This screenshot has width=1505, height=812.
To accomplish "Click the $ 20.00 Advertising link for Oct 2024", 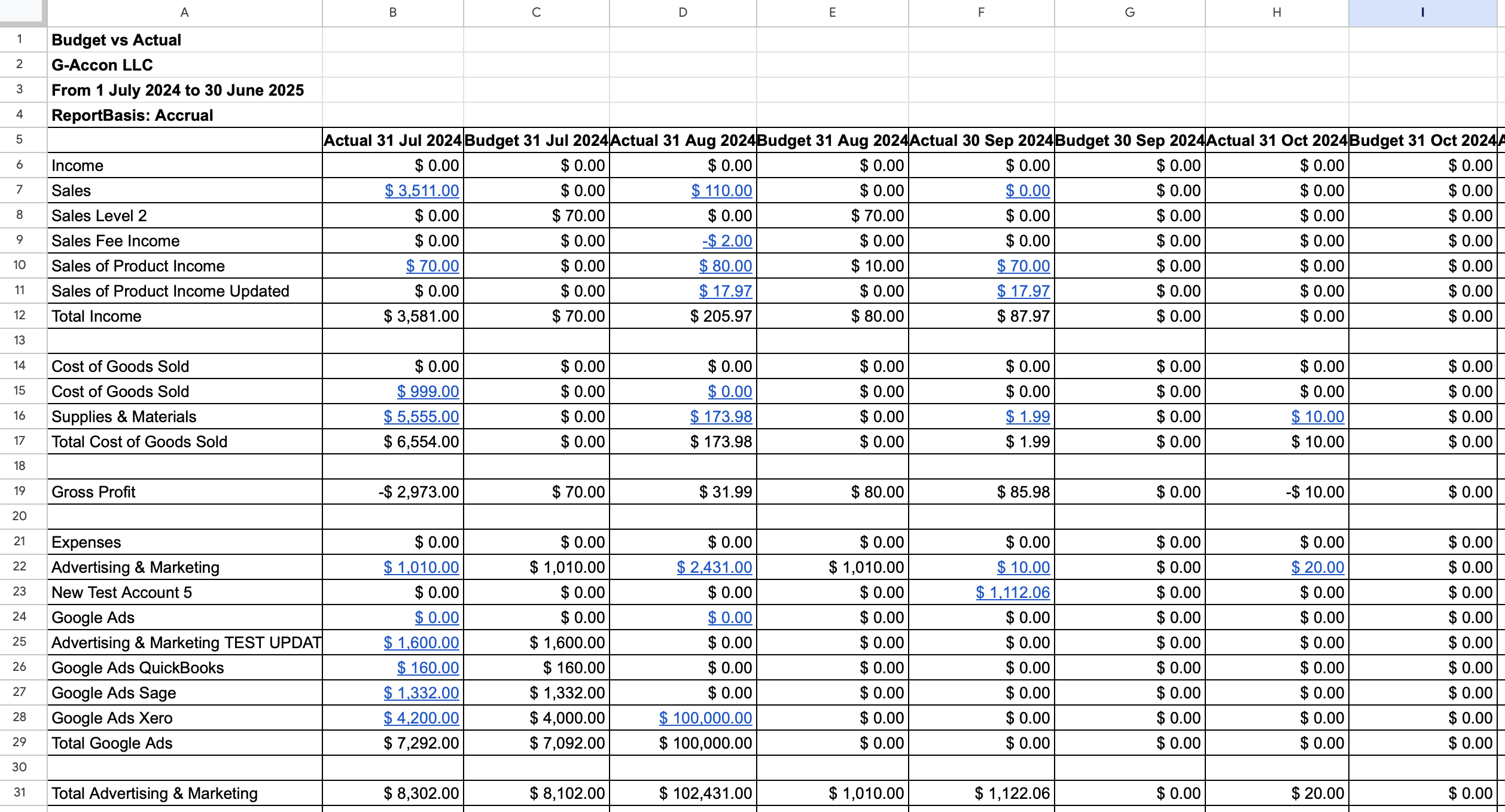I will point(1317,567).
